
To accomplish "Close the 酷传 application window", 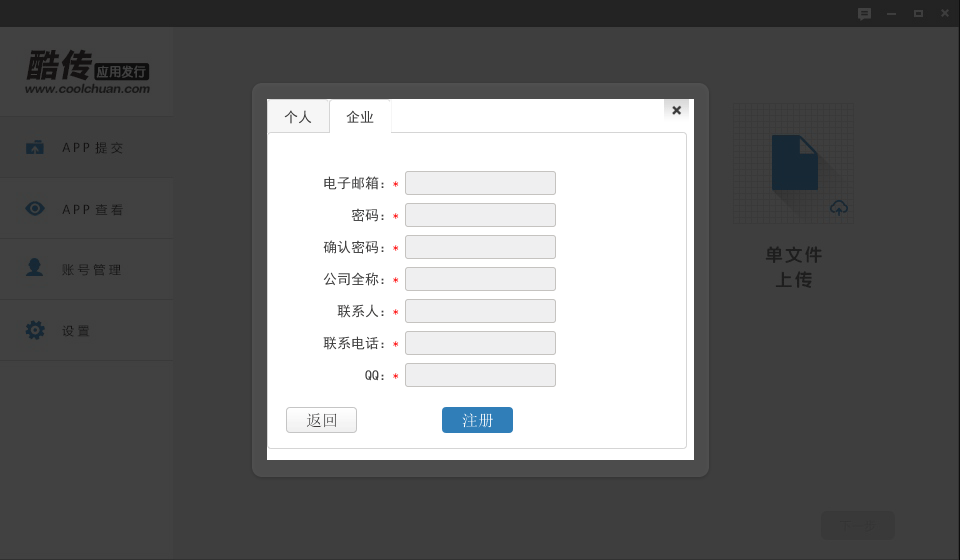I will [945, 13].
